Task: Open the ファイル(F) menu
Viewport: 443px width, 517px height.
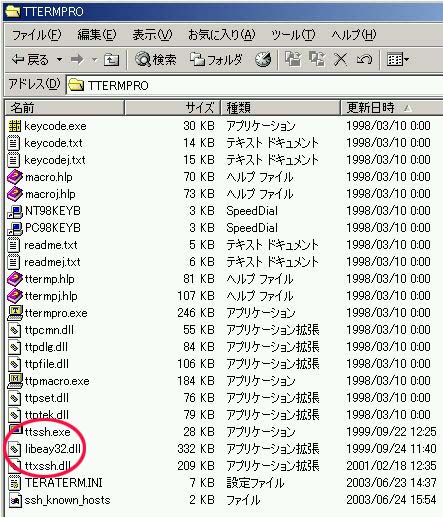Action: (x=36, y=35)
